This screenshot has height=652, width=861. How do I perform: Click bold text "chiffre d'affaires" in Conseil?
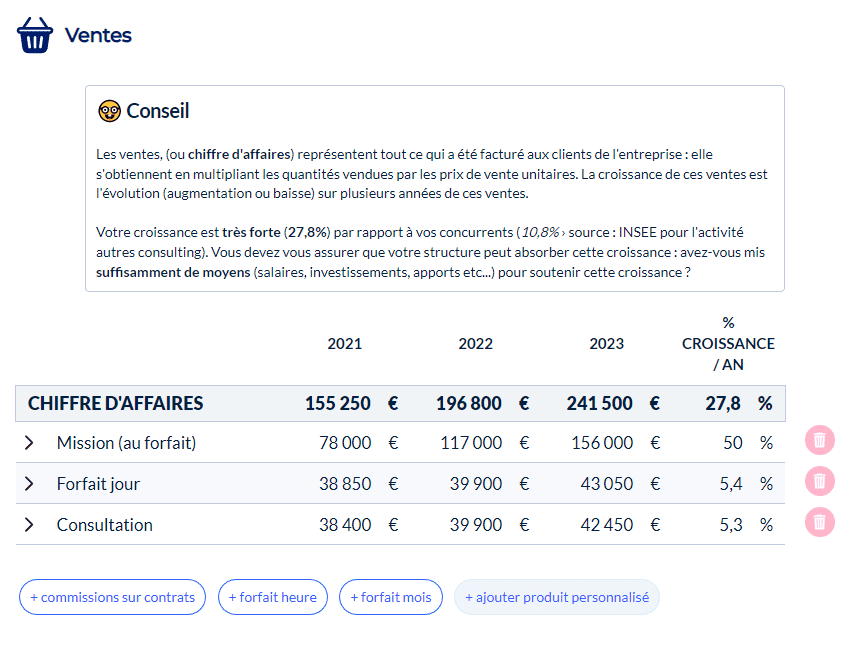tap(239, 154)
